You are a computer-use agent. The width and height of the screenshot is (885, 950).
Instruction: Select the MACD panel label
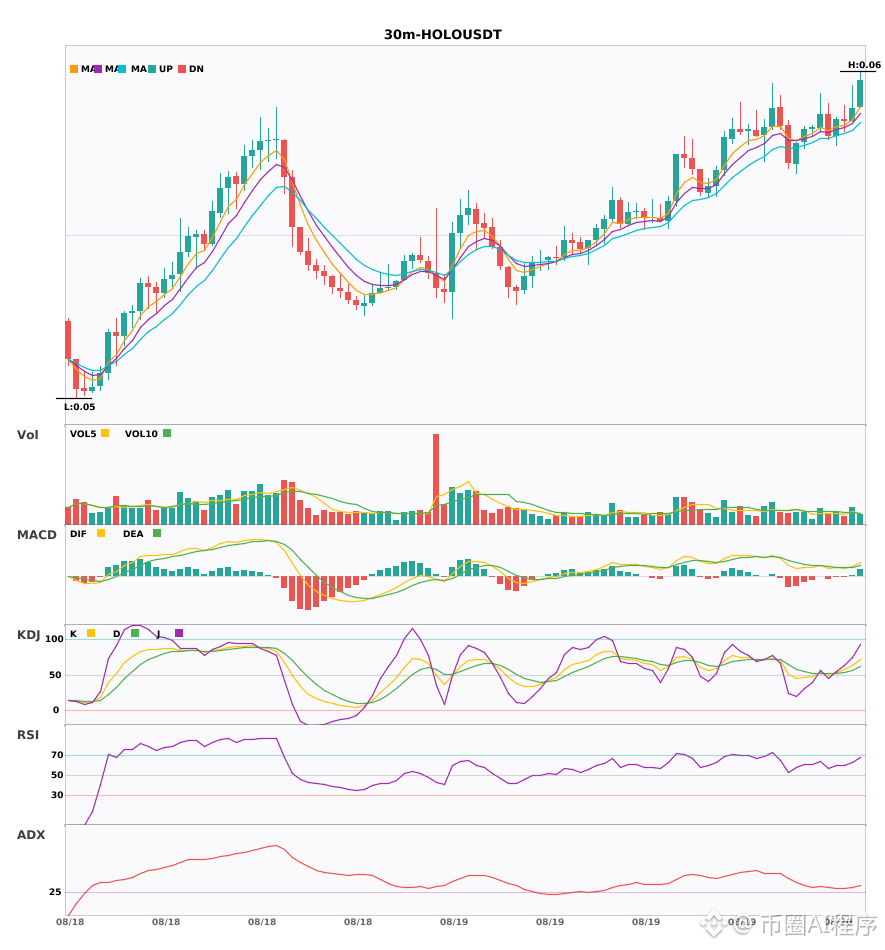[36, 535]
